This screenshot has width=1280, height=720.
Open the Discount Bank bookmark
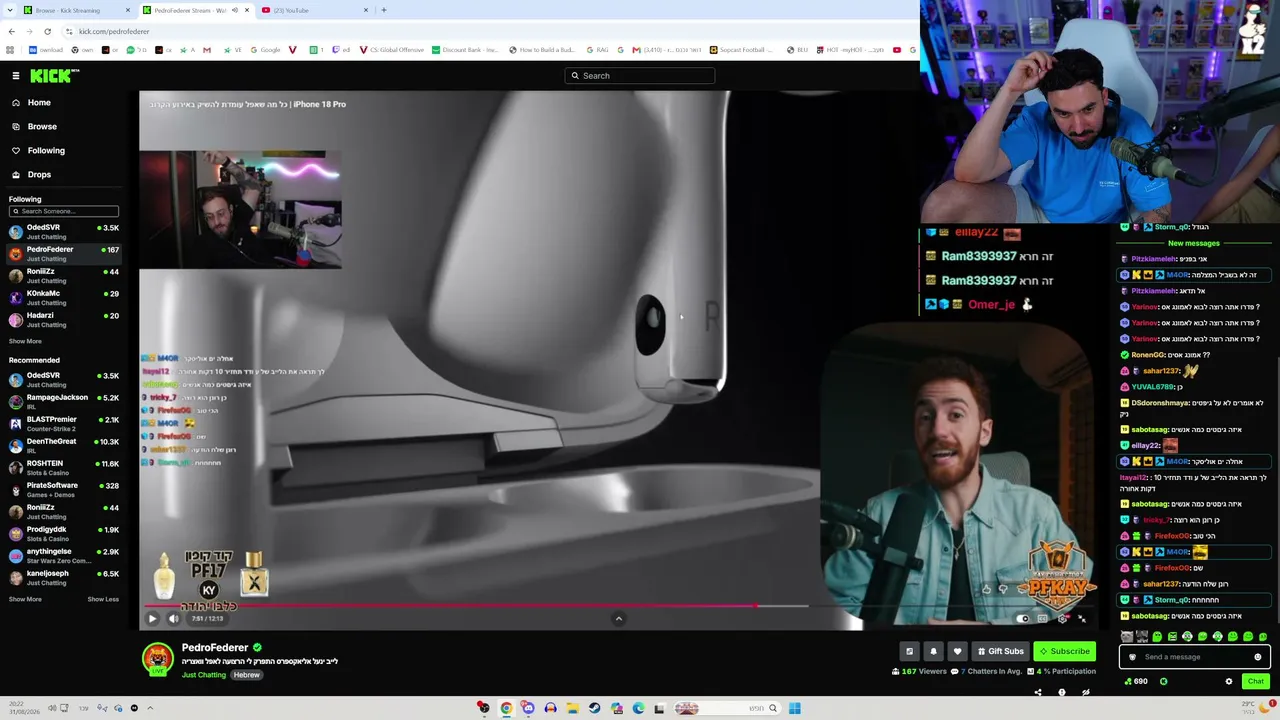tap(464, 50)
